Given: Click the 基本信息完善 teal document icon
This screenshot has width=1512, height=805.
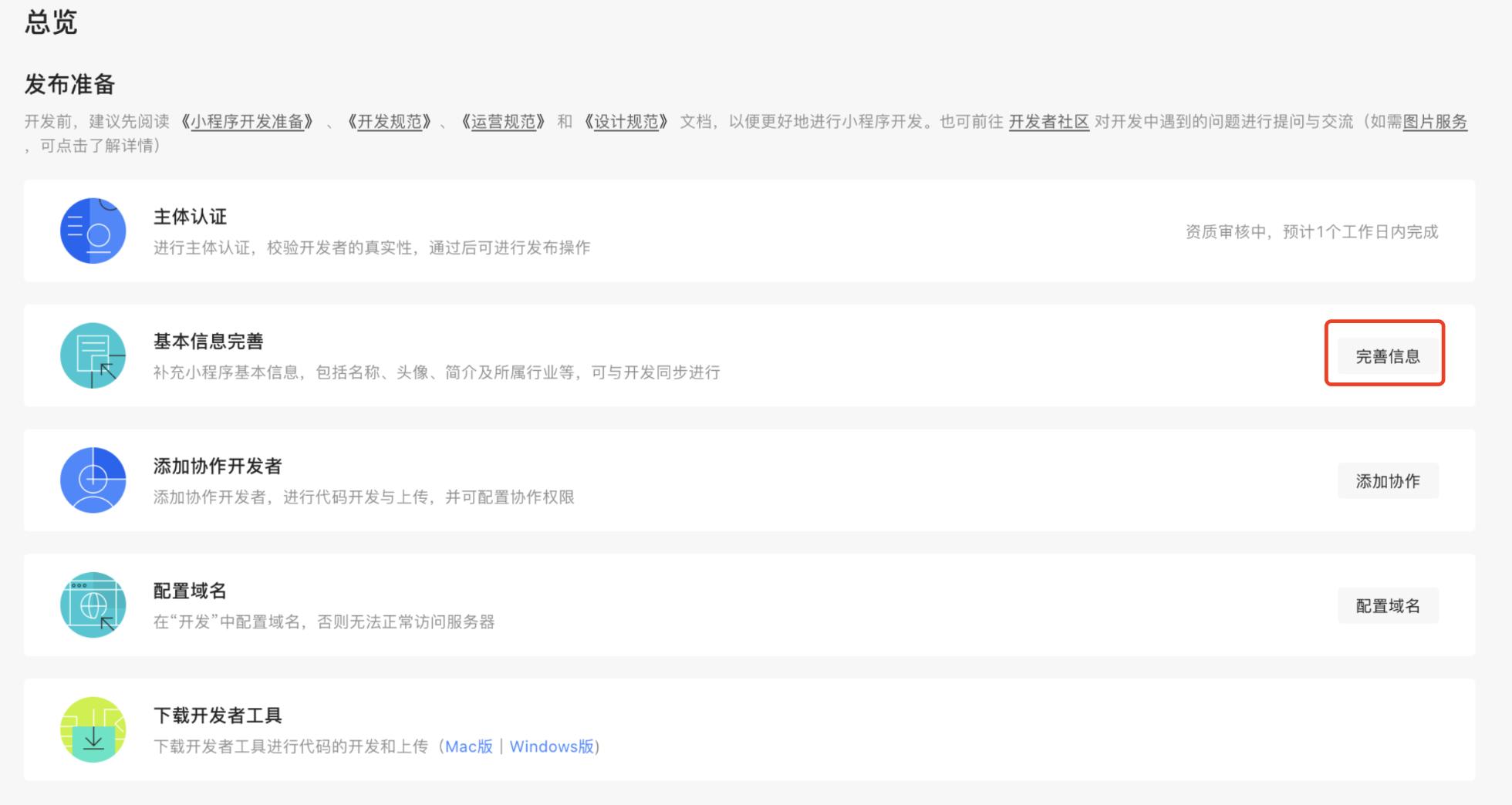Looking at the screenshot, I should tap(93, 355).
